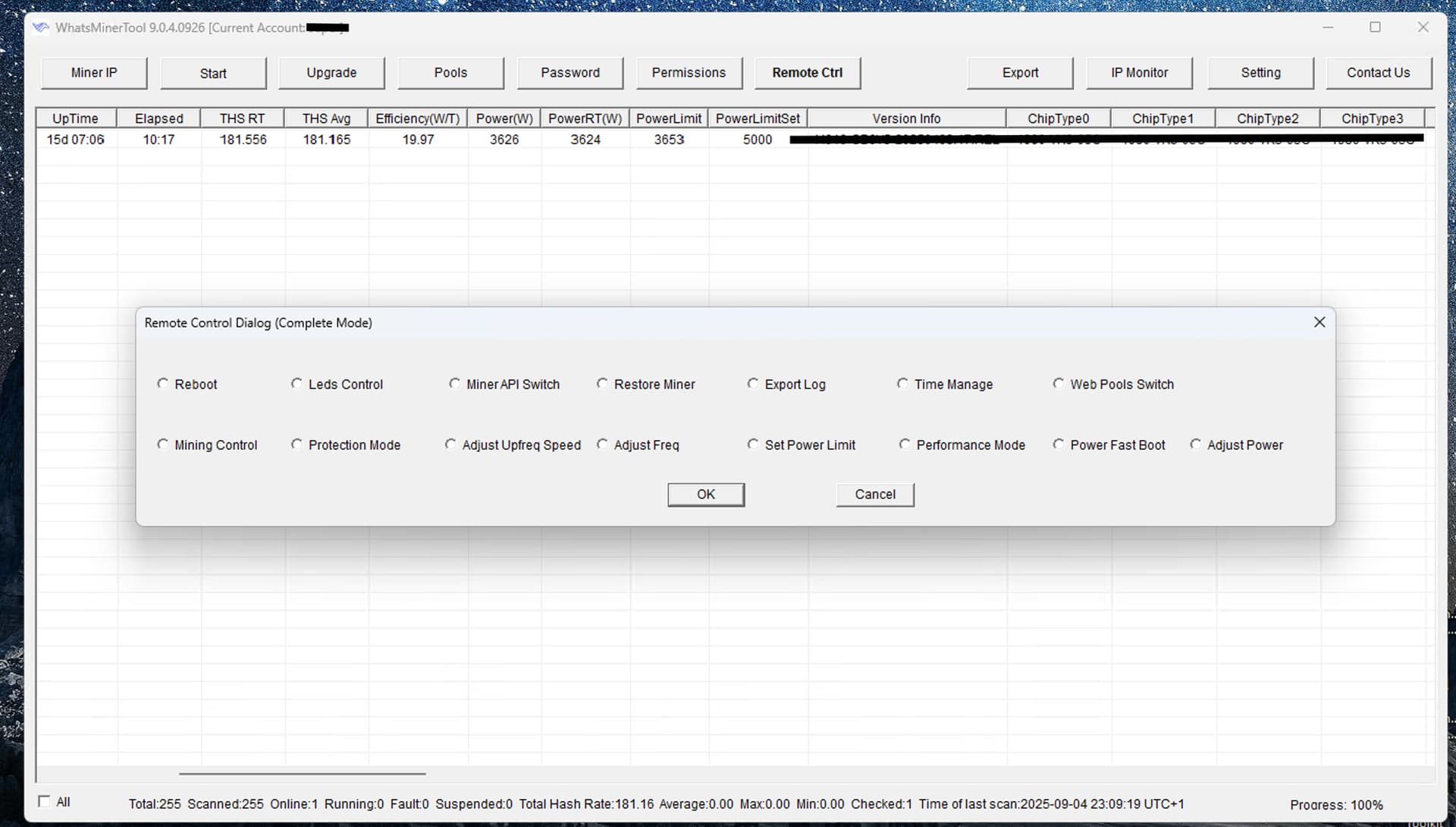
Task: Pick the Performance Mode radio button
Action: coord(905,445)
